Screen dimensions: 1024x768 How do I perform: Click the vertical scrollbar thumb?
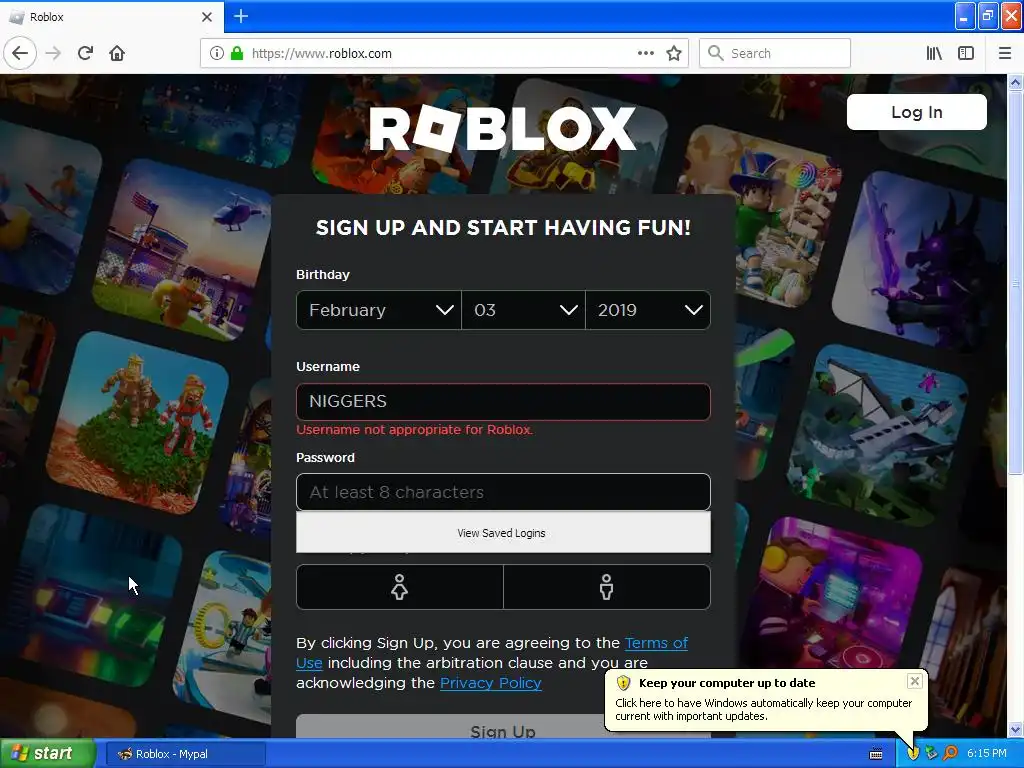pos(1015,283)
